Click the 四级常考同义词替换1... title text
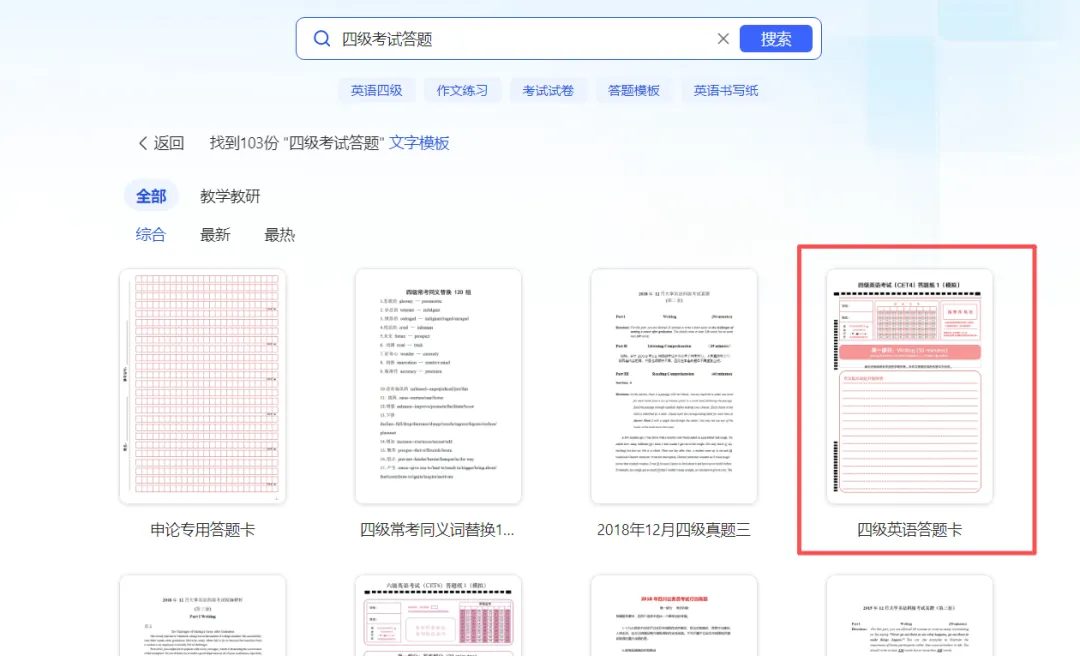The width and height of the screenshot is (1080, 656). click(437, 529)
